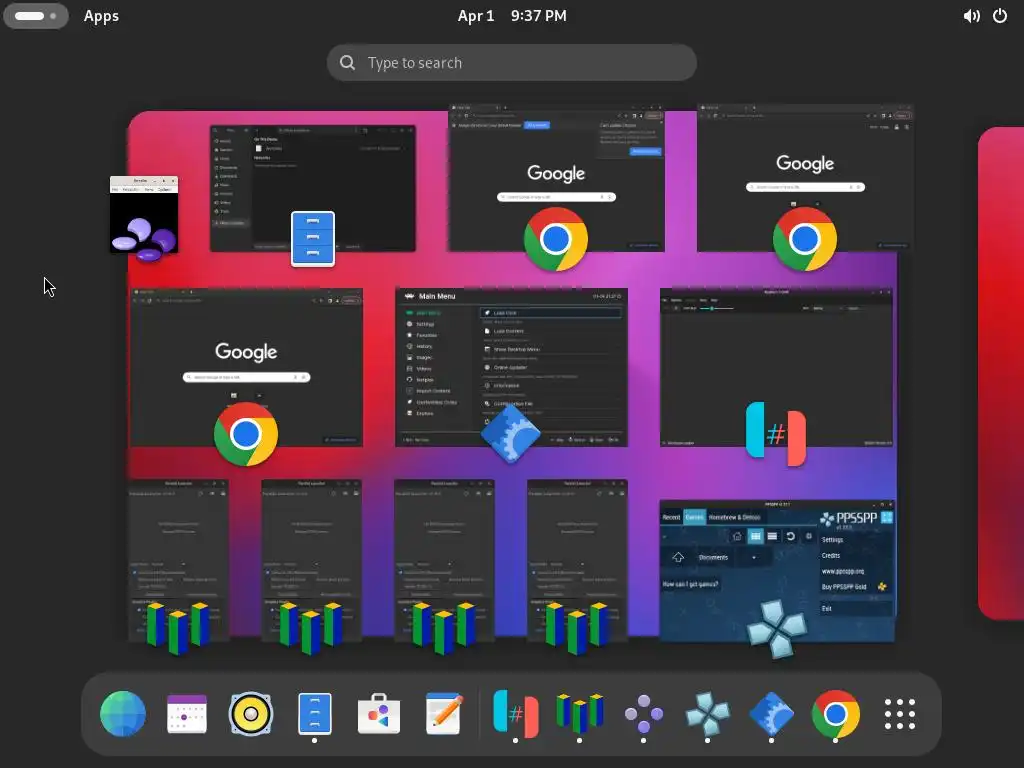Click gear icon in PPSSPP toolbar
The width and height of the screenshot is (1024, 768).
[808, 536]
